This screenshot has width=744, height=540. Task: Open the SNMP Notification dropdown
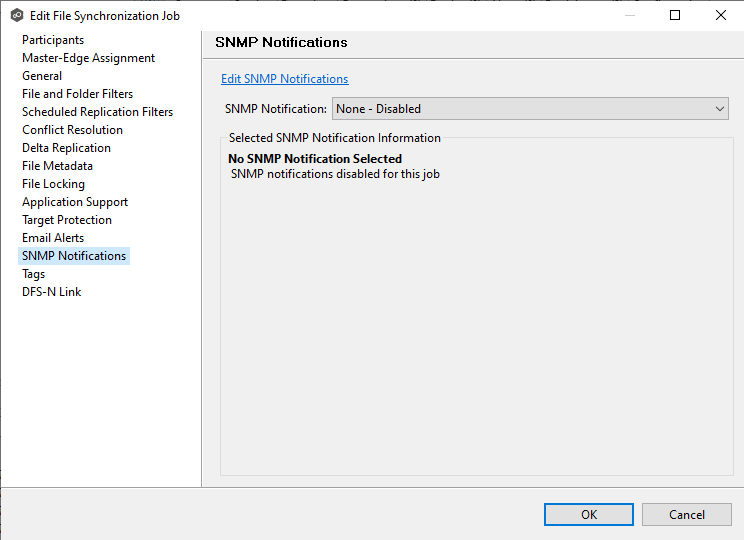point(530,109)
